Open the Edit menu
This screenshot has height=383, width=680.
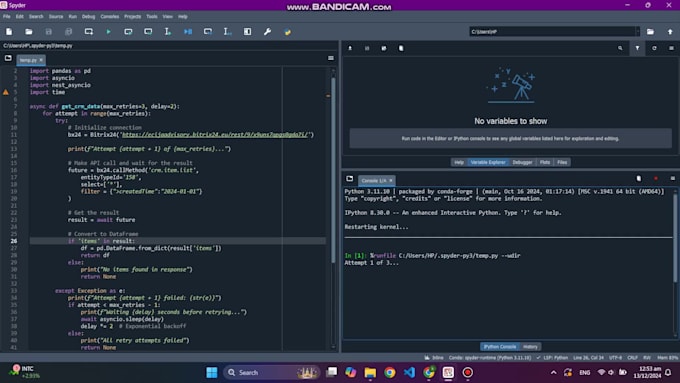20,16
